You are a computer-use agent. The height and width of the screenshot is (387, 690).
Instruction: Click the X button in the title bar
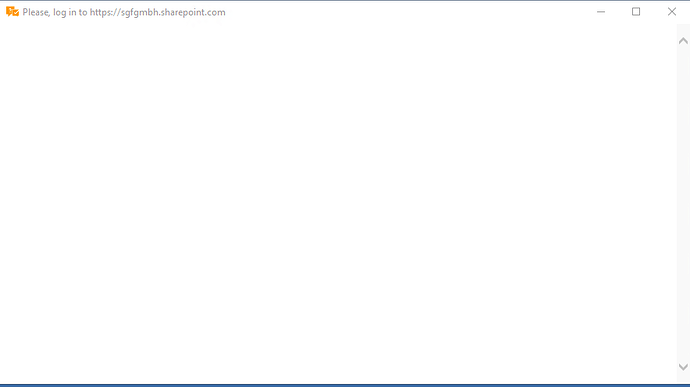tap(672, 12)
